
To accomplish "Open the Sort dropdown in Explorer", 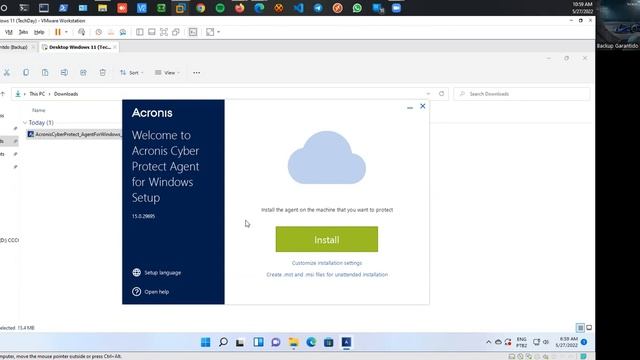I will pyautogui.click(x=131, y=73).
